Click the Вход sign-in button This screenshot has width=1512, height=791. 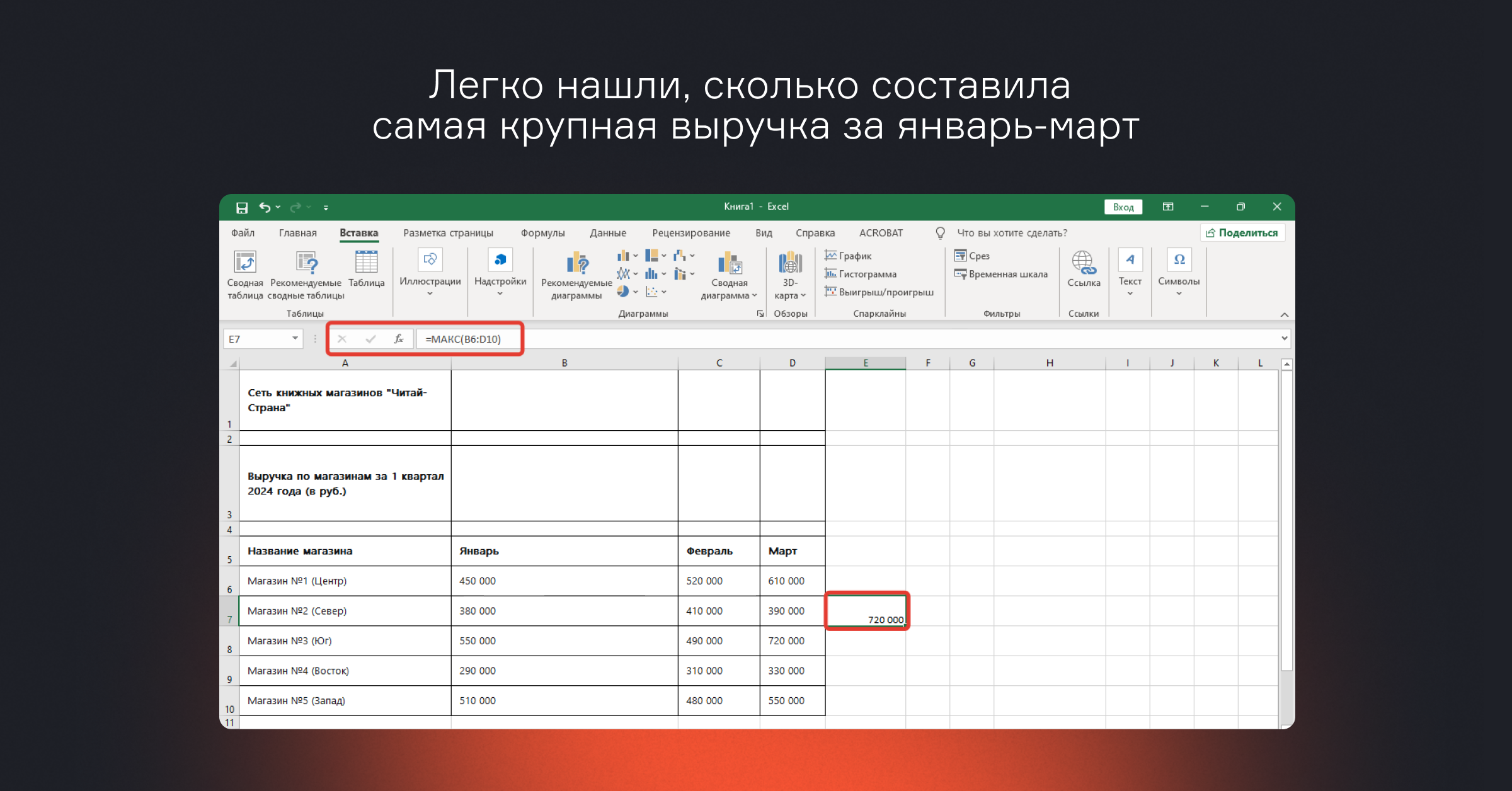click(x=1123, y=207)
